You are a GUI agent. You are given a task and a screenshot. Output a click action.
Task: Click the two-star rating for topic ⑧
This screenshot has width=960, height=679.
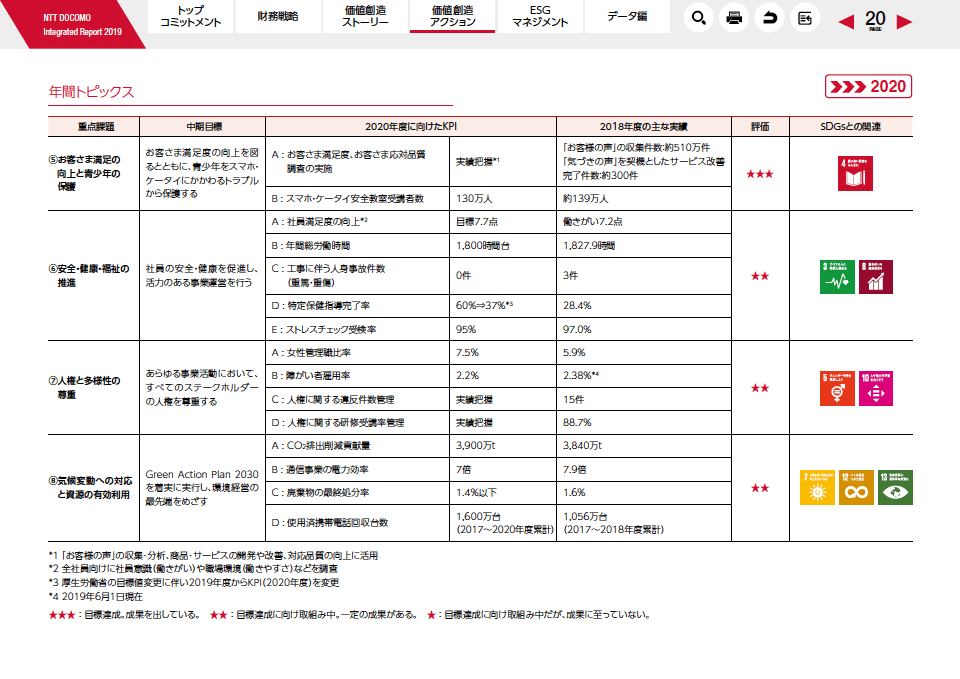pyautogui.click(x=760, y=488)
